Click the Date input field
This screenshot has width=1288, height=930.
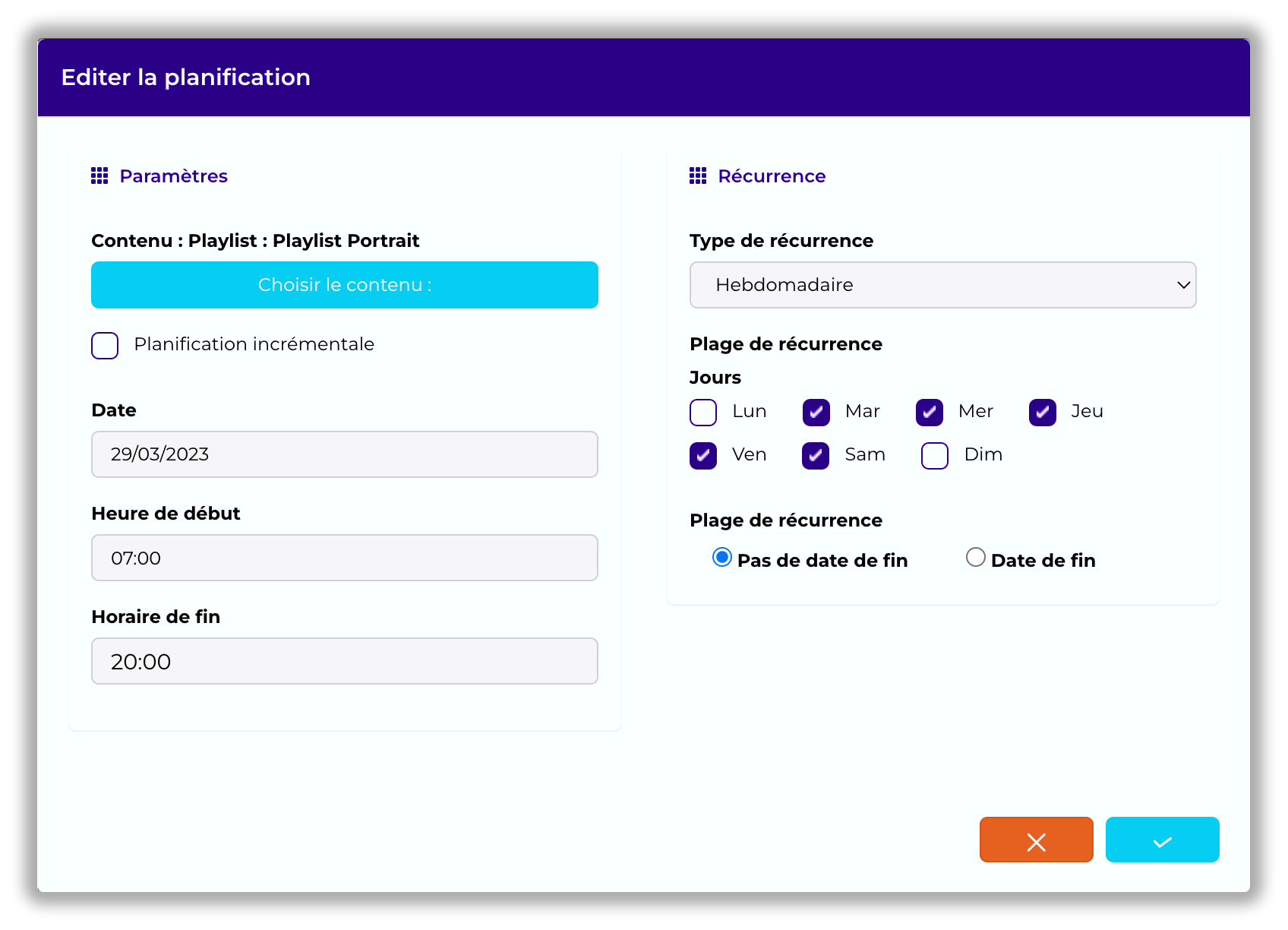click(344, 454)
